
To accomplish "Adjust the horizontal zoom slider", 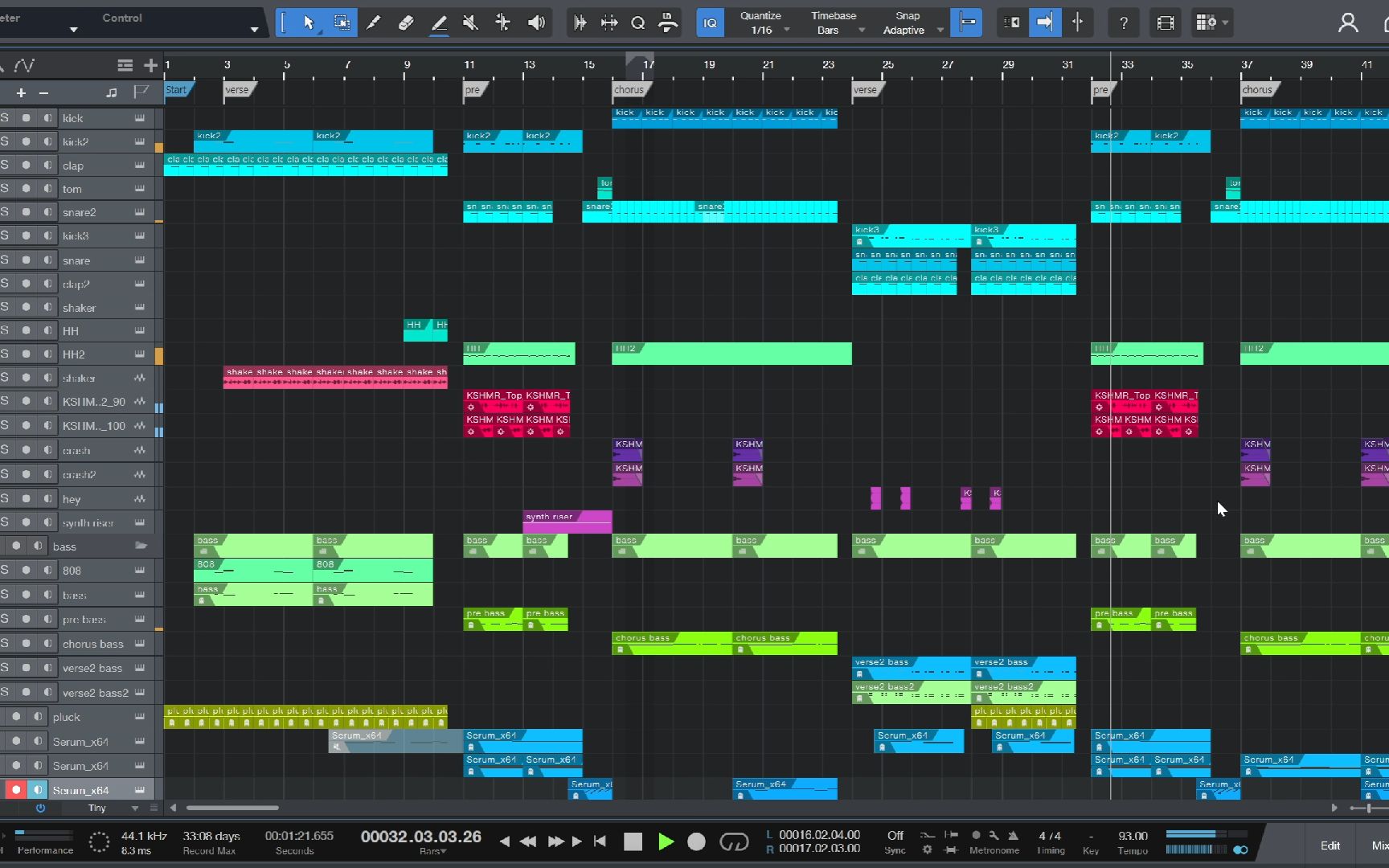I will tap(1368, 808).
